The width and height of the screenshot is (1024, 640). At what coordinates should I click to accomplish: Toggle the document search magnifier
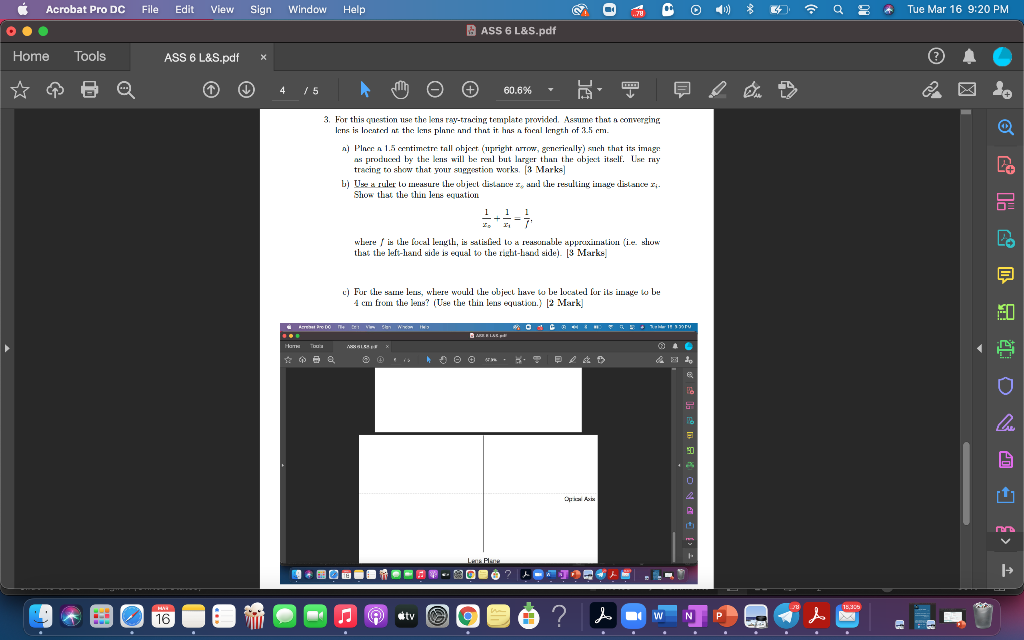point(123,90)
